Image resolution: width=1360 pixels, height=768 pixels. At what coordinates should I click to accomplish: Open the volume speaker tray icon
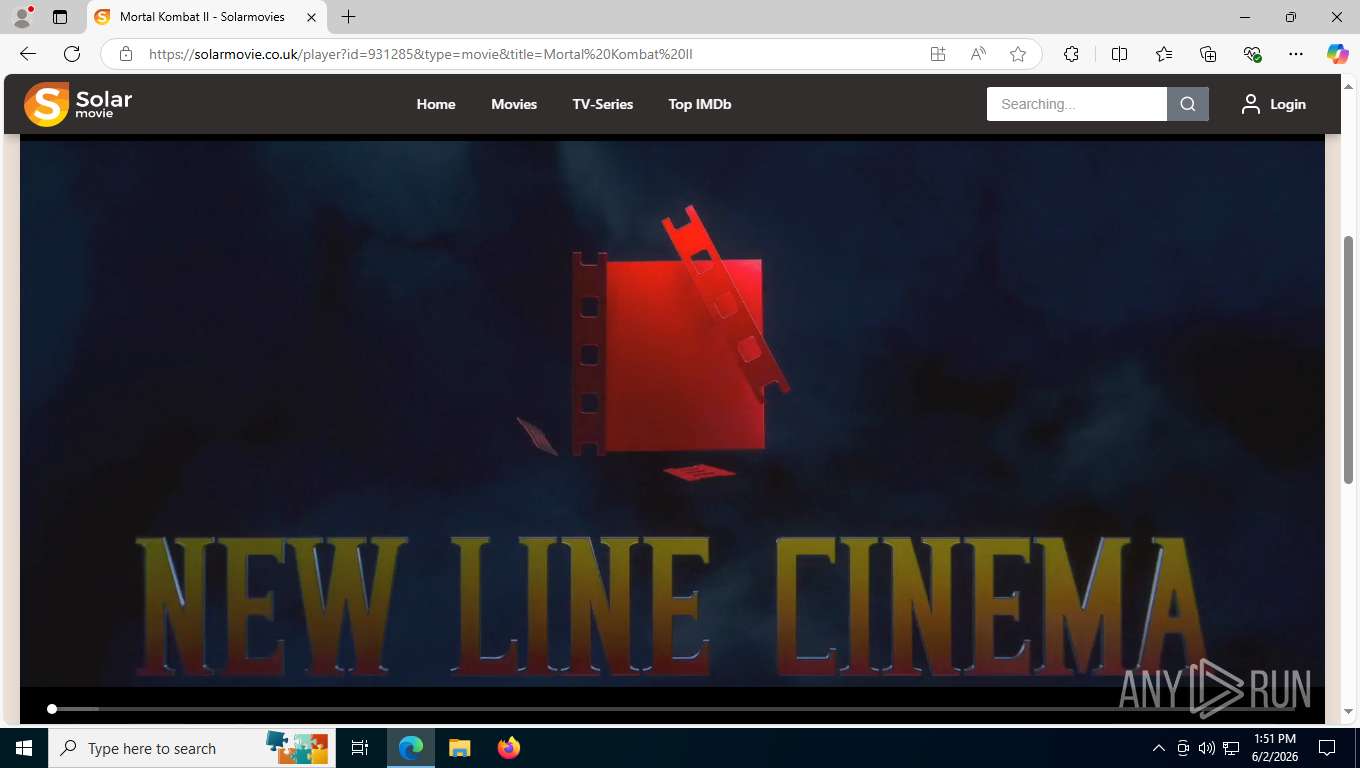pyautogui.click(x=1207, y=748)
